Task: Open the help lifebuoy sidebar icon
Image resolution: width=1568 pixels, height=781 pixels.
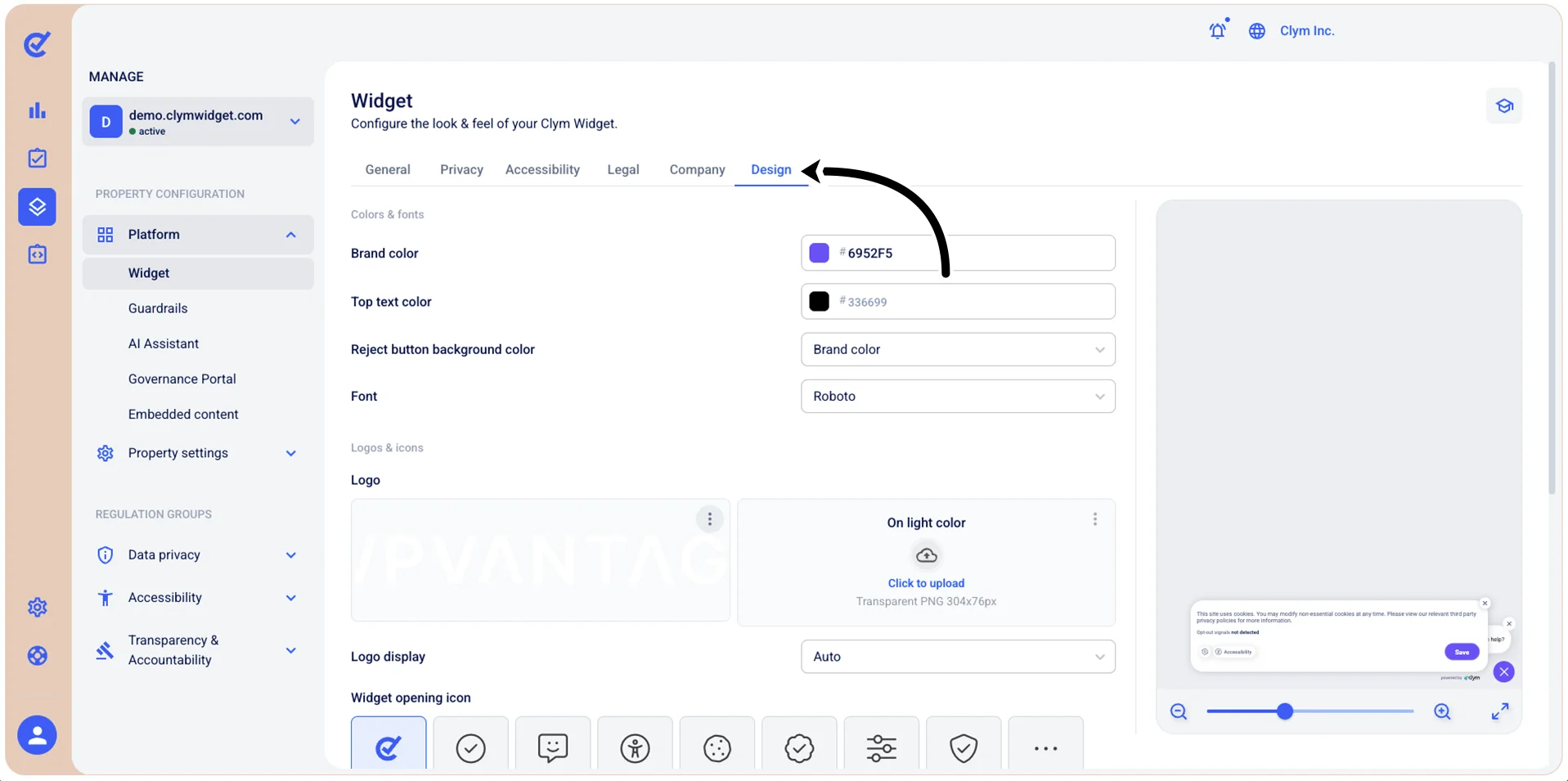Action: click(38, 655)
